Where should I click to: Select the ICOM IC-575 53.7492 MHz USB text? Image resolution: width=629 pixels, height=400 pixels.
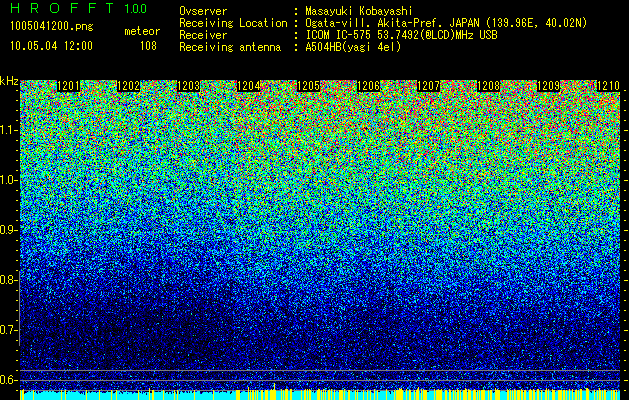click(x=402, y=35)
